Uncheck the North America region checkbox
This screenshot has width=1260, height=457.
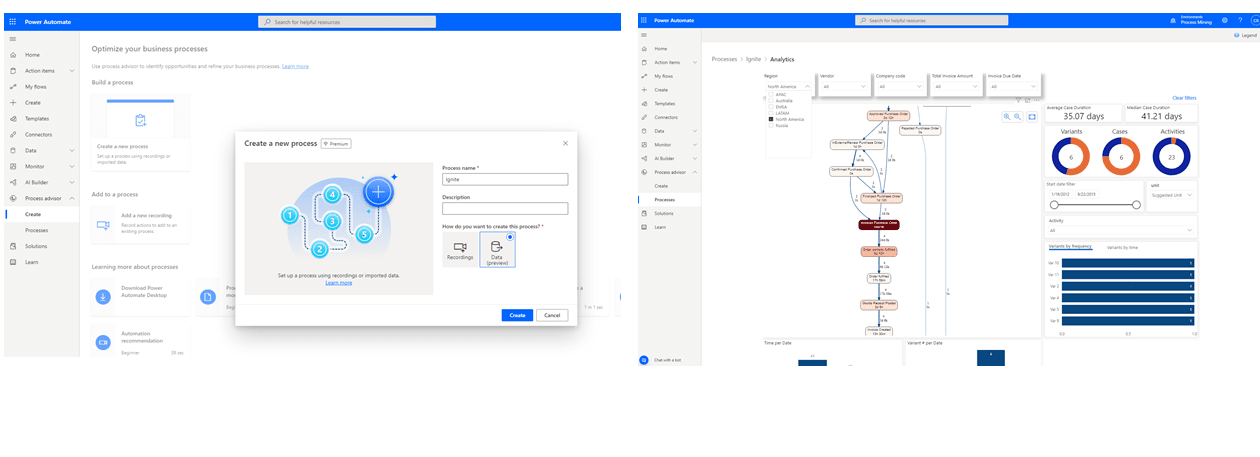point(770,119)
